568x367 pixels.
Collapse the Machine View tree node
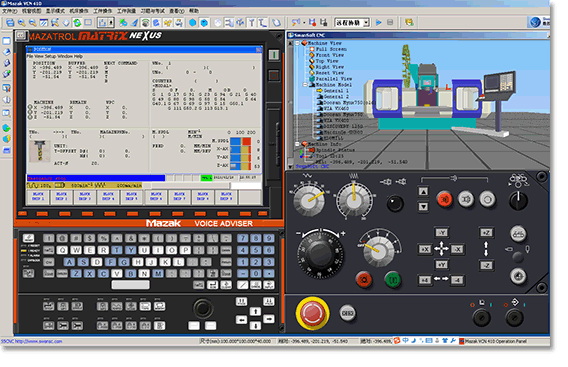pyautogui.click(x=297, y=43)
